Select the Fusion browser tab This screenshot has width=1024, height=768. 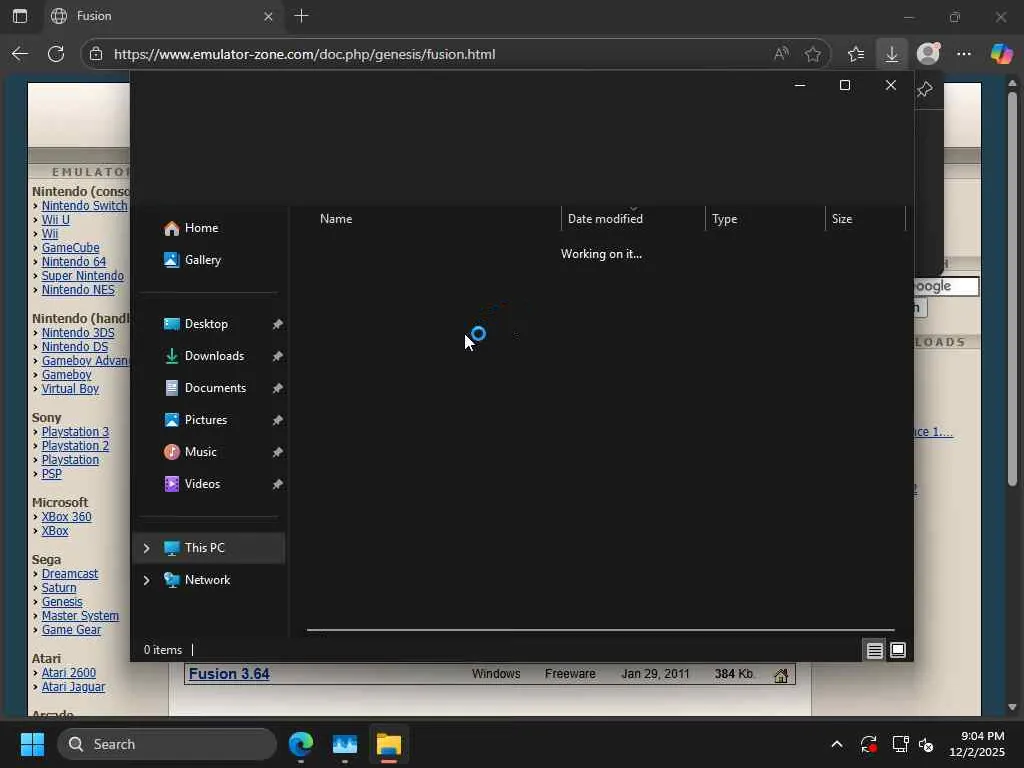pyautogui.click(x=162, y=16)
